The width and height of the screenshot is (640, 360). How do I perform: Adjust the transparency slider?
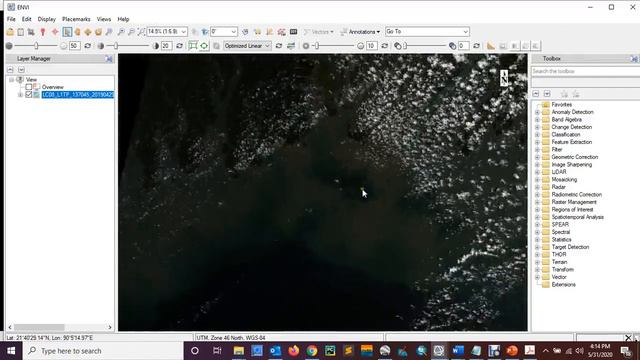405,46
